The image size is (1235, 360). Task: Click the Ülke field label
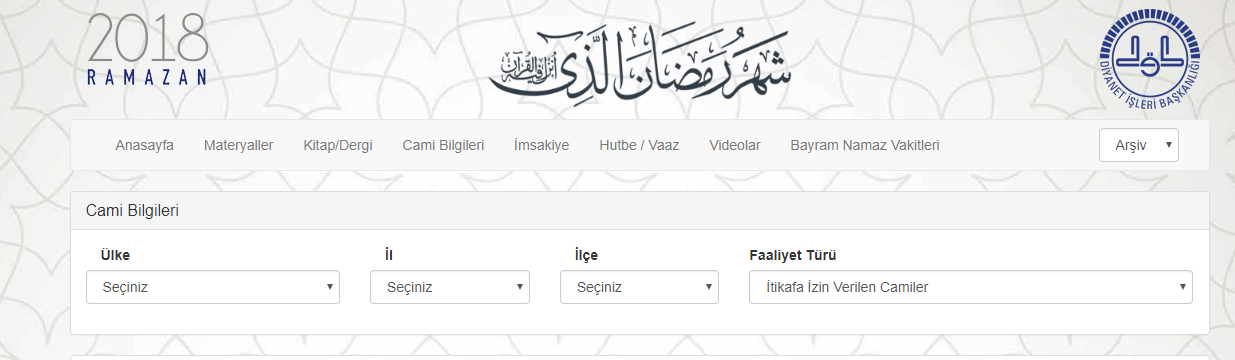coord(116,255)
